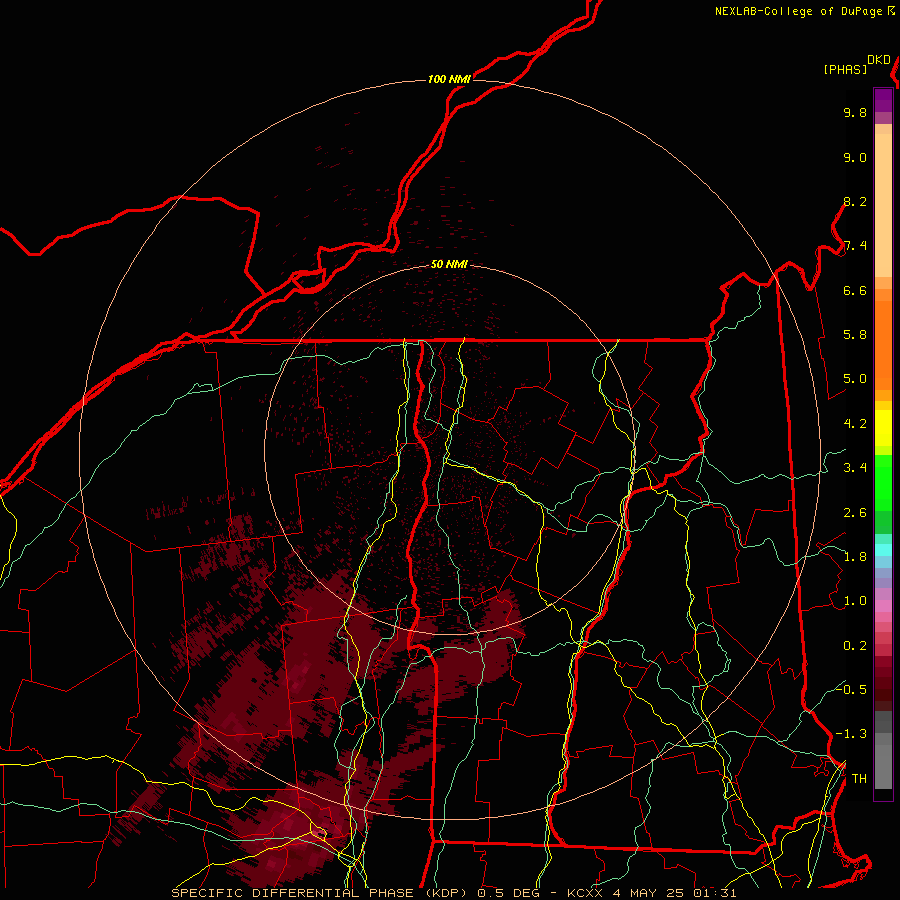The image size is (900, 900).
Task: Click the 100 NMI range ring label
Action: [x=449, y=79]
